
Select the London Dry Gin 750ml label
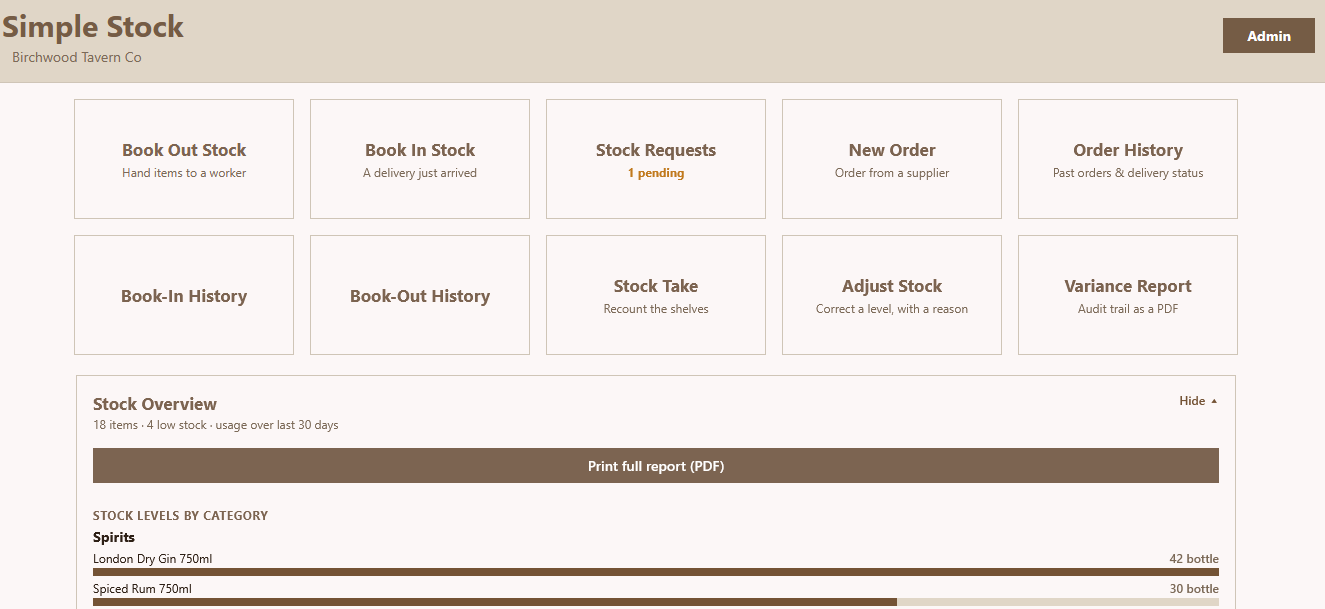pos(152,559)
